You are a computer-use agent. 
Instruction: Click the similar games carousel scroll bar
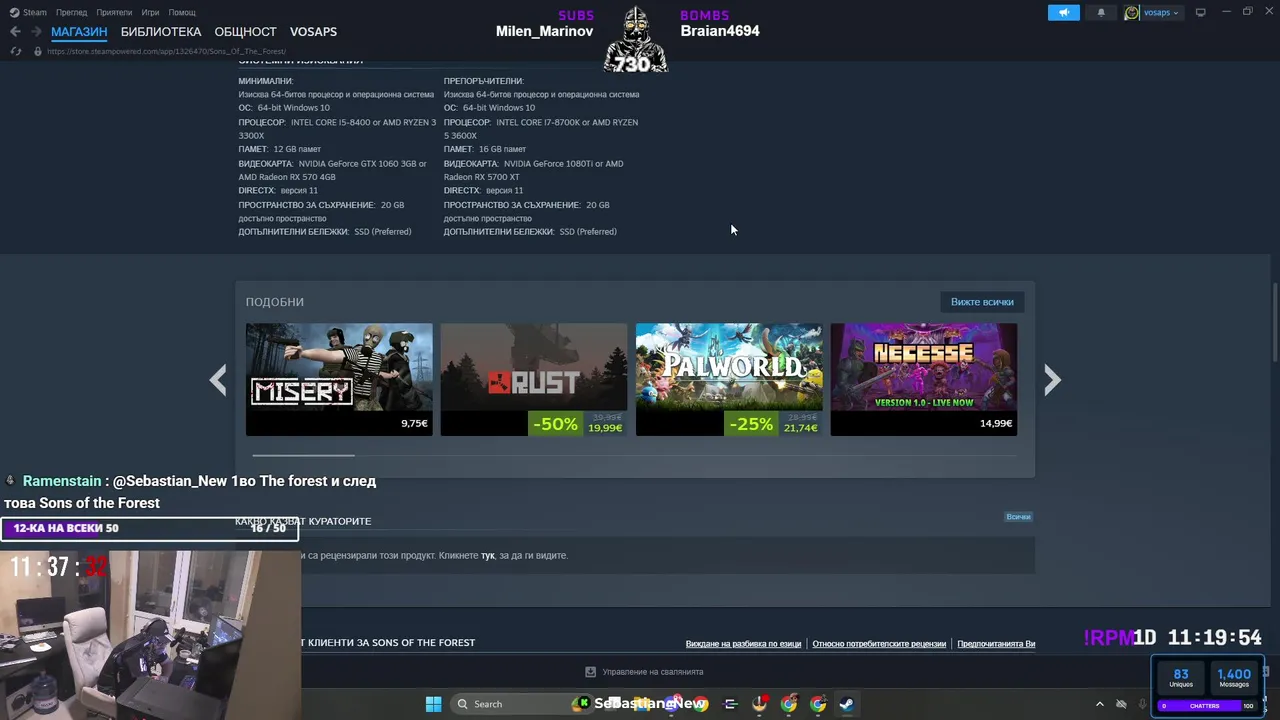pyautogui.click(x=303, y=455)
